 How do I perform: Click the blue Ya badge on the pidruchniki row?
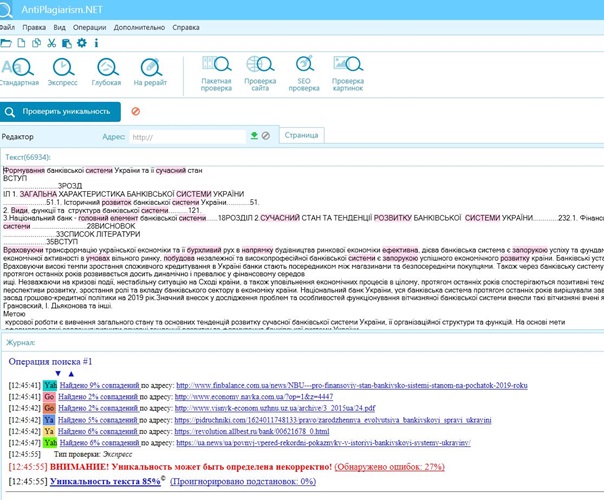pos(49,420)
